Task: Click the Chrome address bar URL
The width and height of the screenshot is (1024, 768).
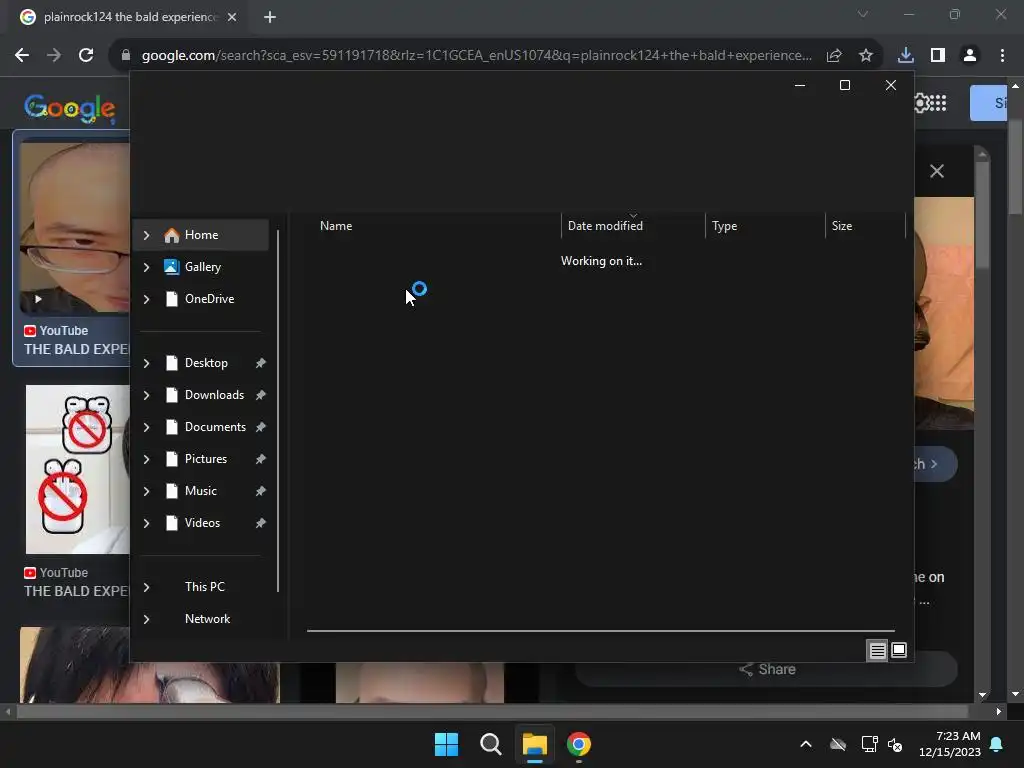Action: pyautogui.click(x=477, y=56)
